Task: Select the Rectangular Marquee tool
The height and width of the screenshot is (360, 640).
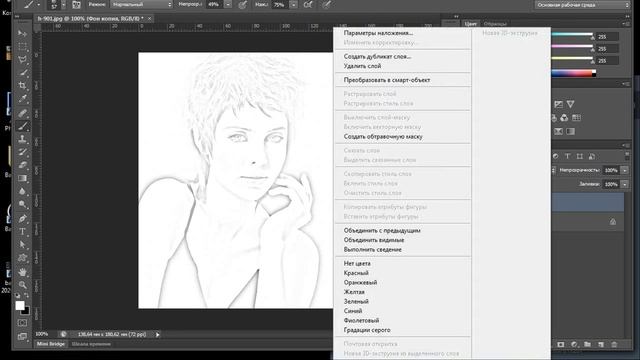Action: 22,46
